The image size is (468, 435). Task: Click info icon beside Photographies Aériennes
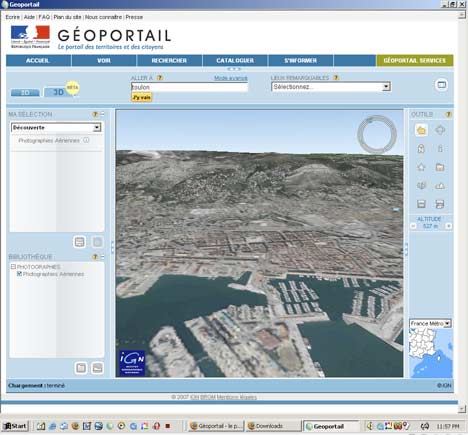pos(86,140)
